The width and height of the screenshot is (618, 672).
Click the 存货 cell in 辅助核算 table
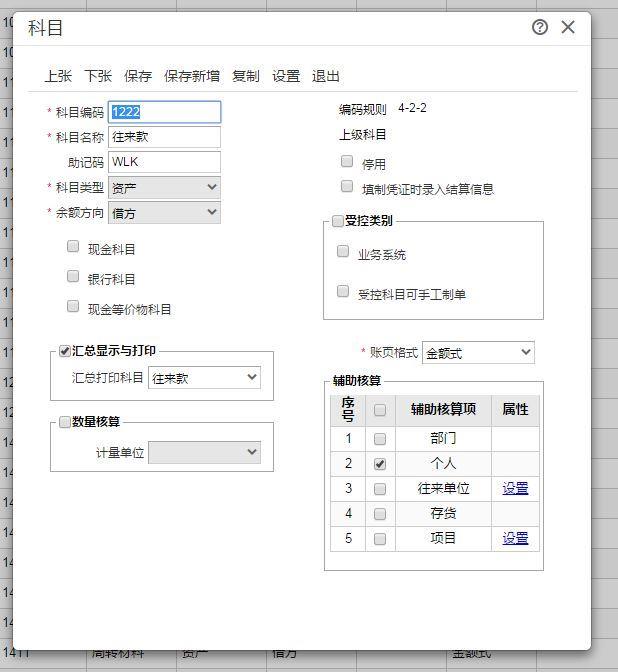pyautogui.click(x=443, y=513)
